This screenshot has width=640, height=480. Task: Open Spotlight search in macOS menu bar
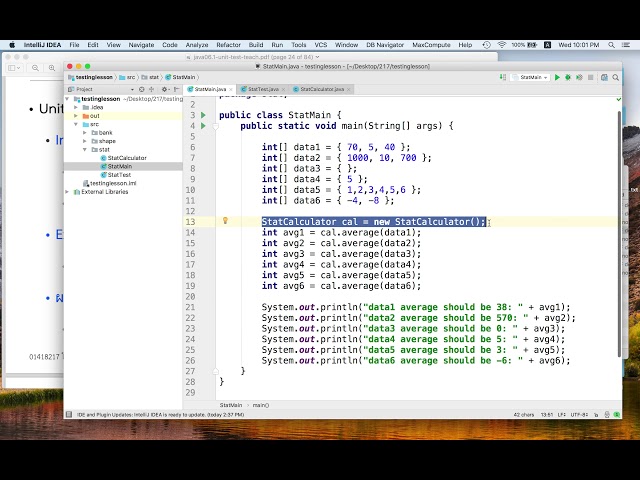click(x=611, y=45)
